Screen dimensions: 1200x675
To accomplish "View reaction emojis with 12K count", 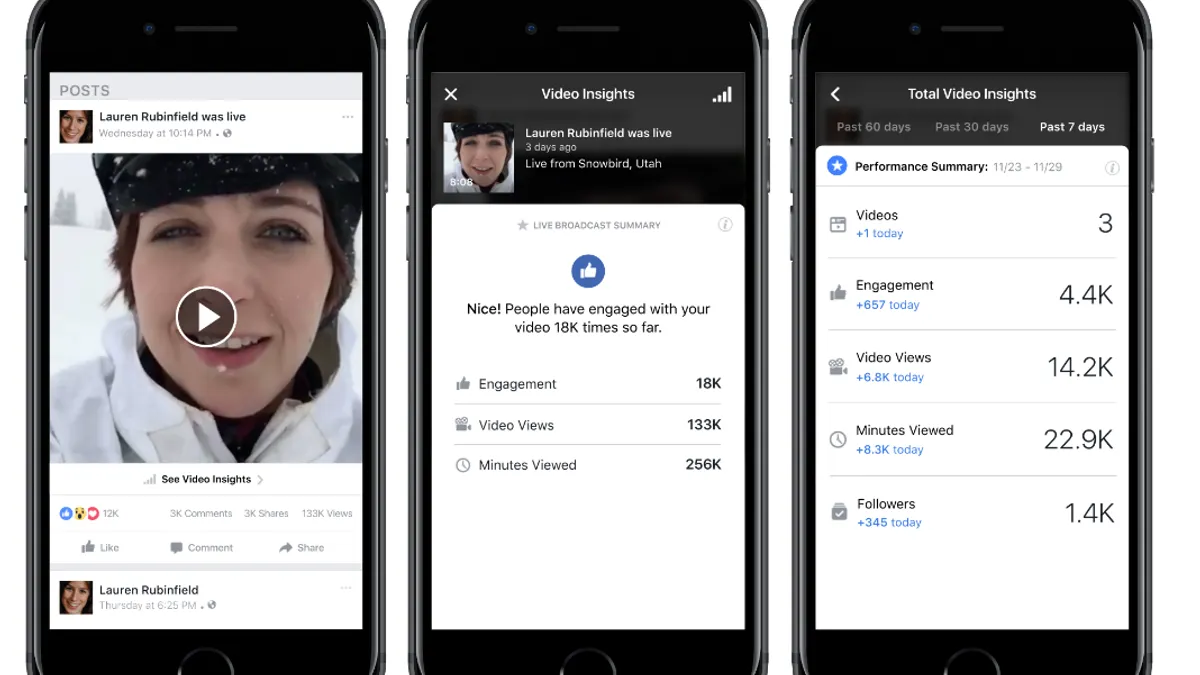I will tap(89, 513).
